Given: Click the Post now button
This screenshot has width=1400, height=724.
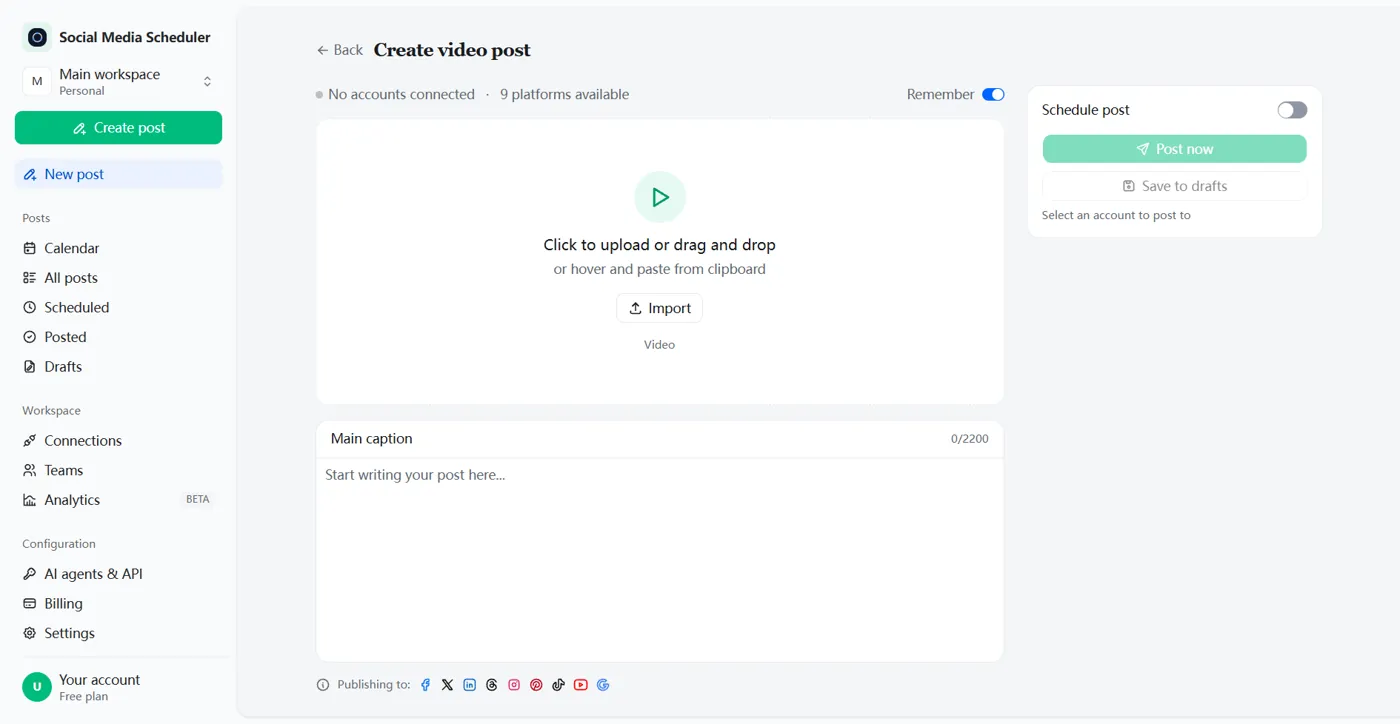Looking at the screenshot, I should (1174, 149).
